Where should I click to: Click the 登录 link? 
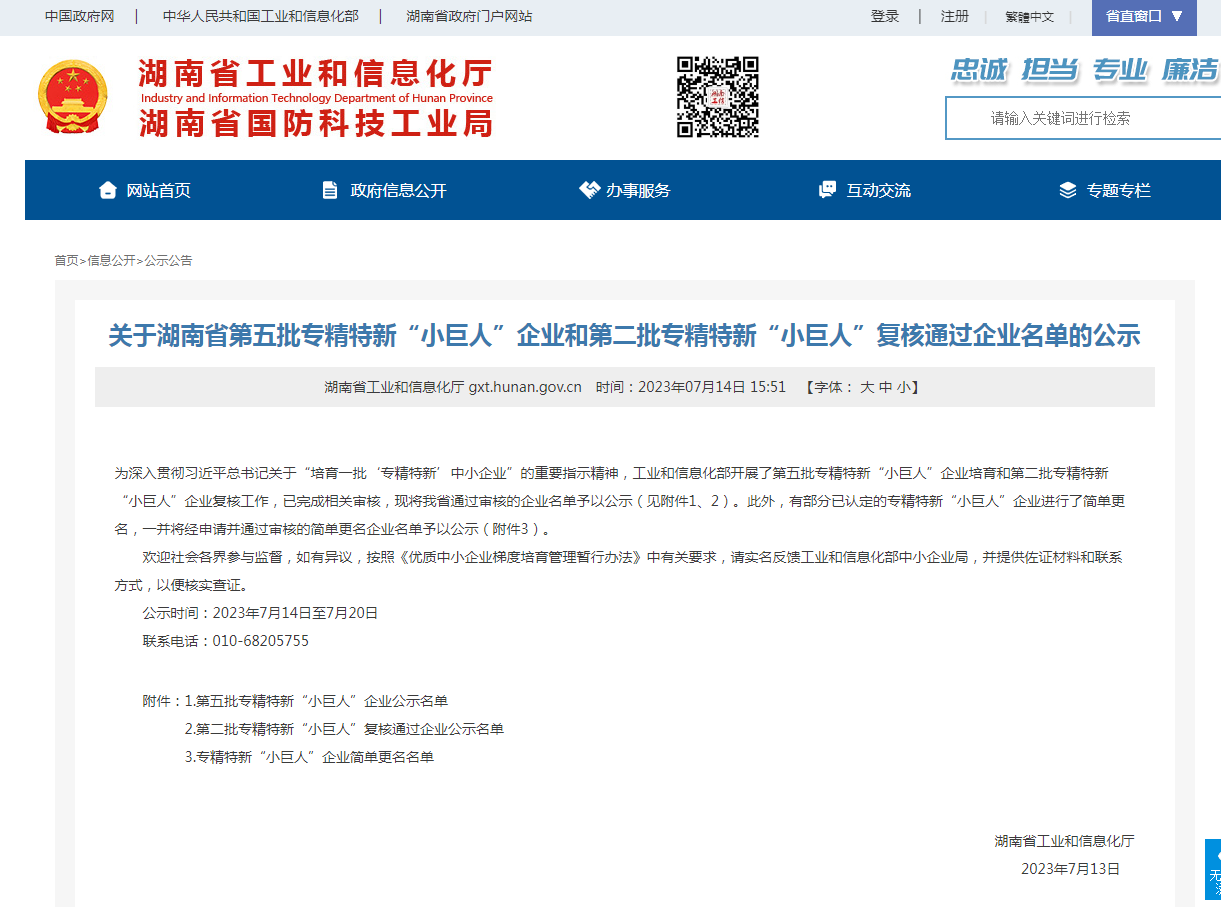885,16
